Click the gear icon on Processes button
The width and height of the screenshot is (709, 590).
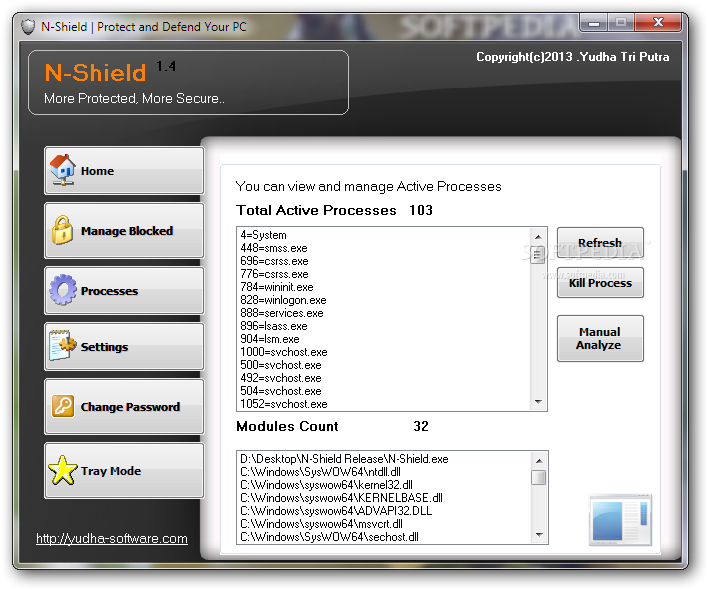click(x=63, y=290)
